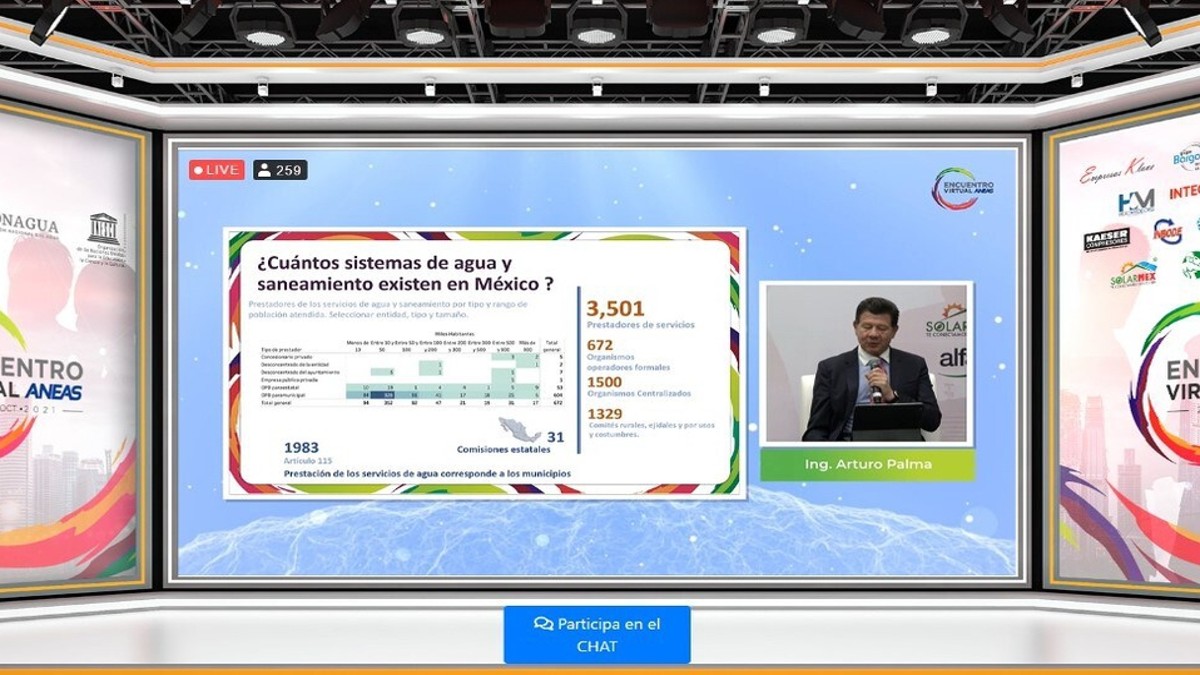Click the 'Ing. Arturo Palma' name label
This screenshot has width=1200, height=675.
coord(866,465)
